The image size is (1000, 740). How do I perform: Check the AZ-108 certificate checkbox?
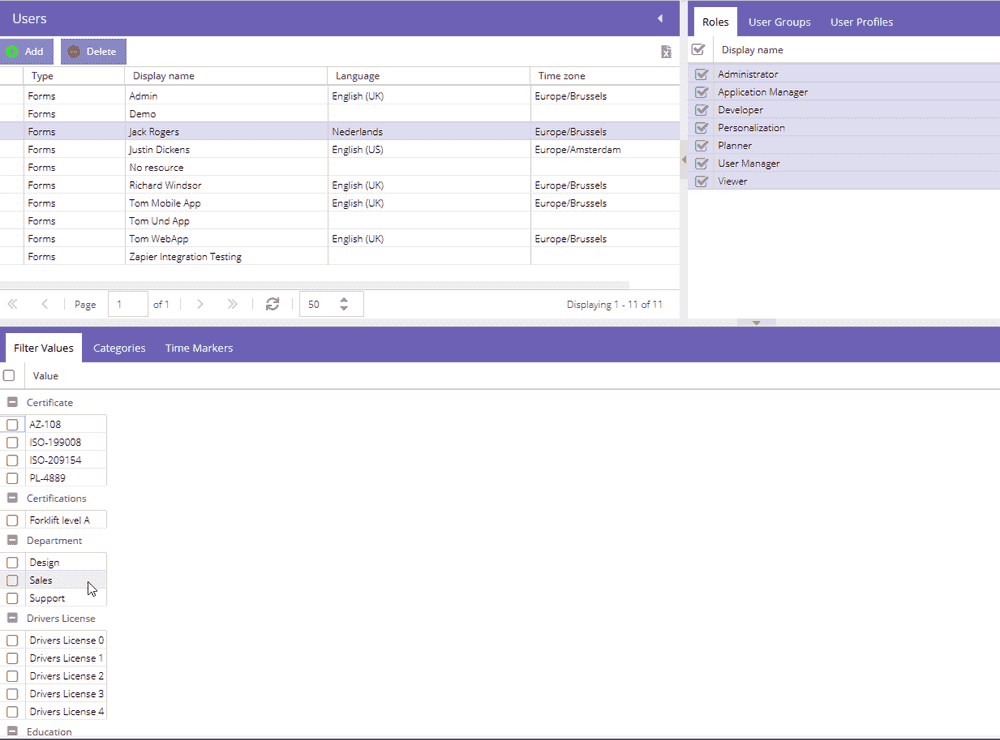point(12,424)
